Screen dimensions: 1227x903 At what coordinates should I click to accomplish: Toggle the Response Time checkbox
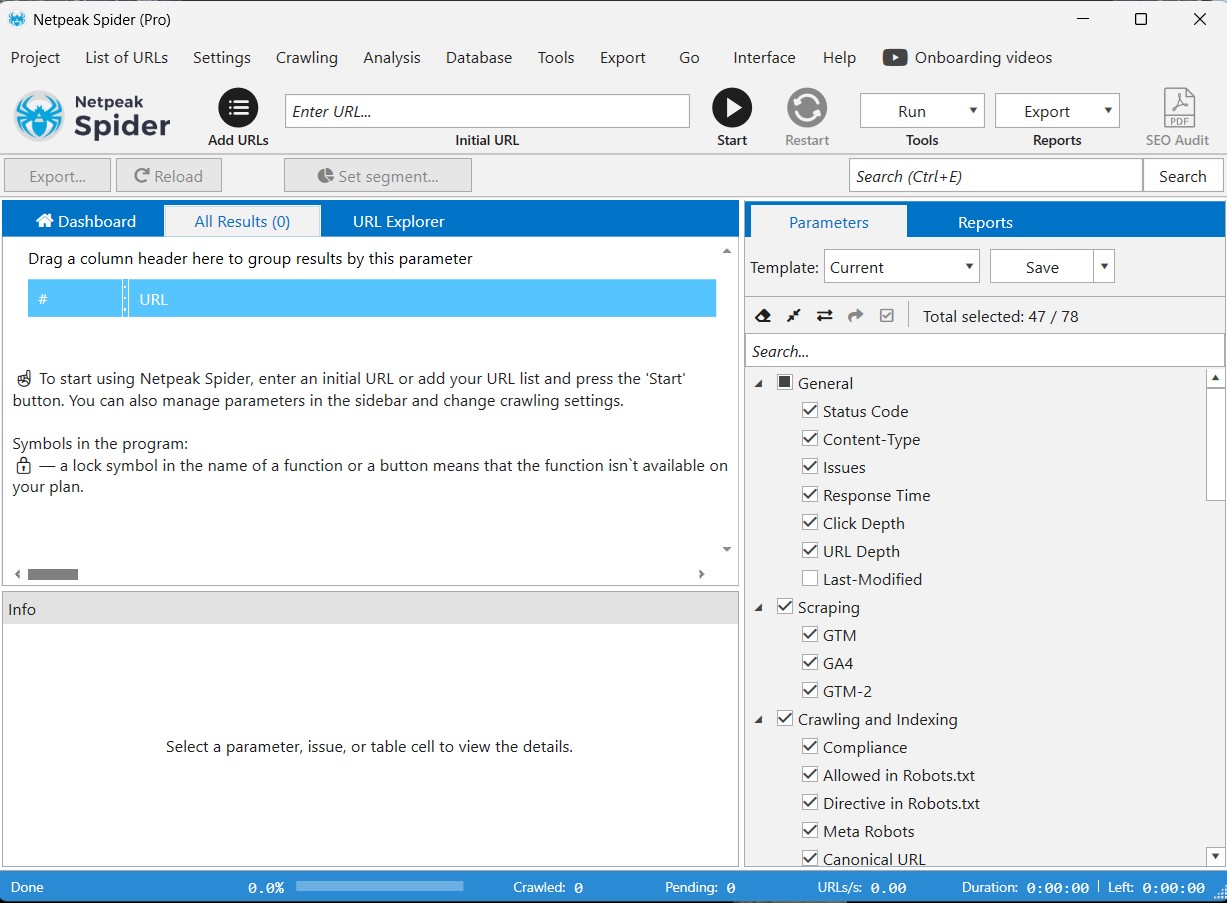(x=811, y=495)
